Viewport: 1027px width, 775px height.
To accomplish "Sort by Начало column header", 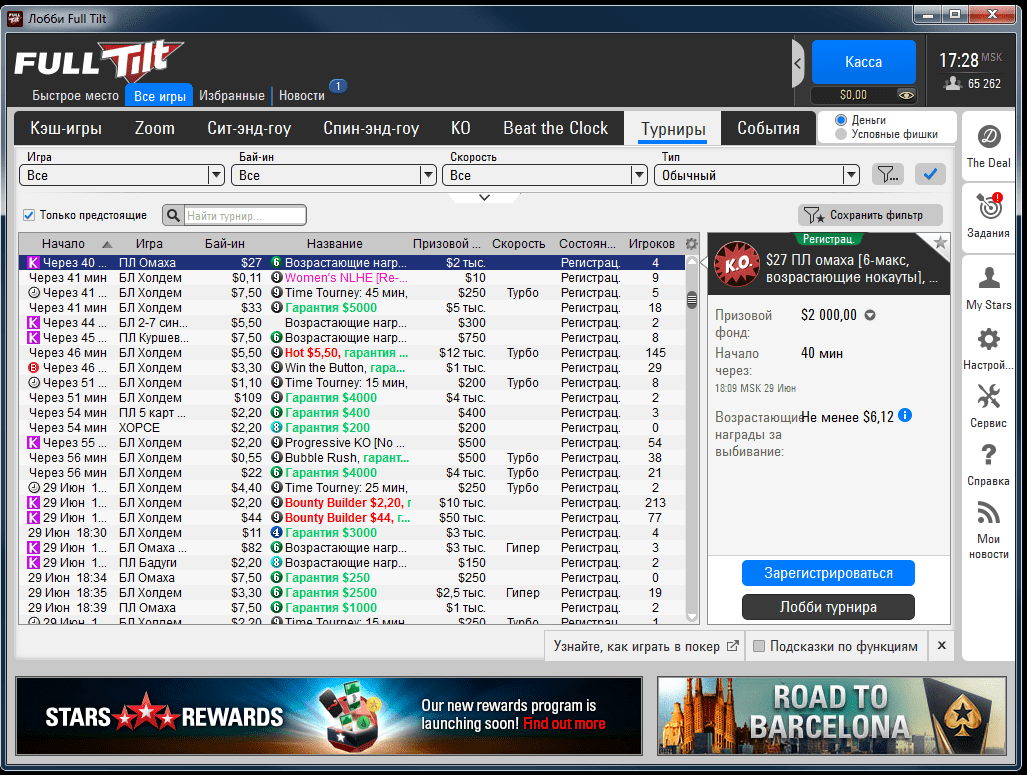I will pyautogui.click(x=64, y=244).
